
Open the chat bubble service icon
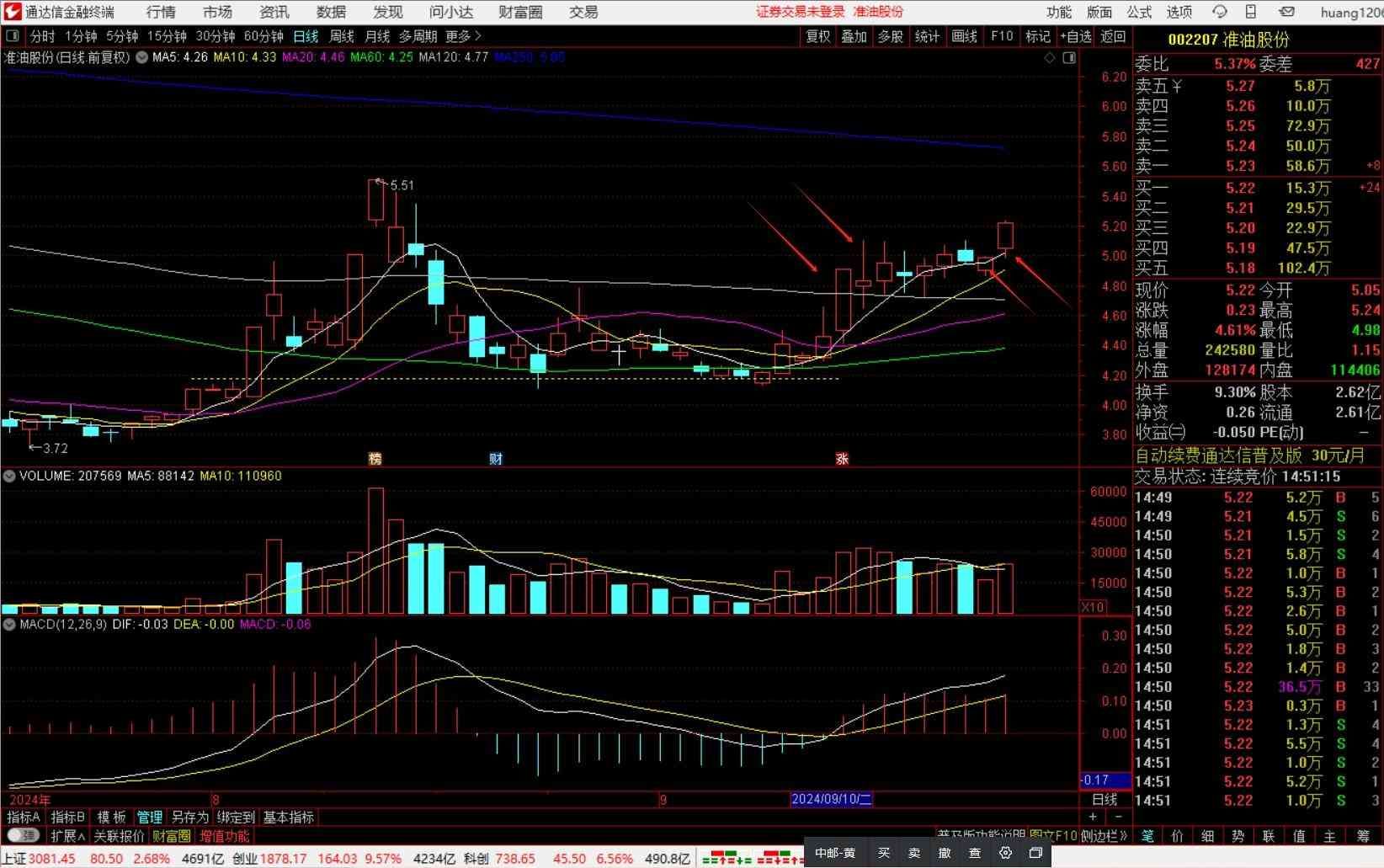[x=1219, y=12]
